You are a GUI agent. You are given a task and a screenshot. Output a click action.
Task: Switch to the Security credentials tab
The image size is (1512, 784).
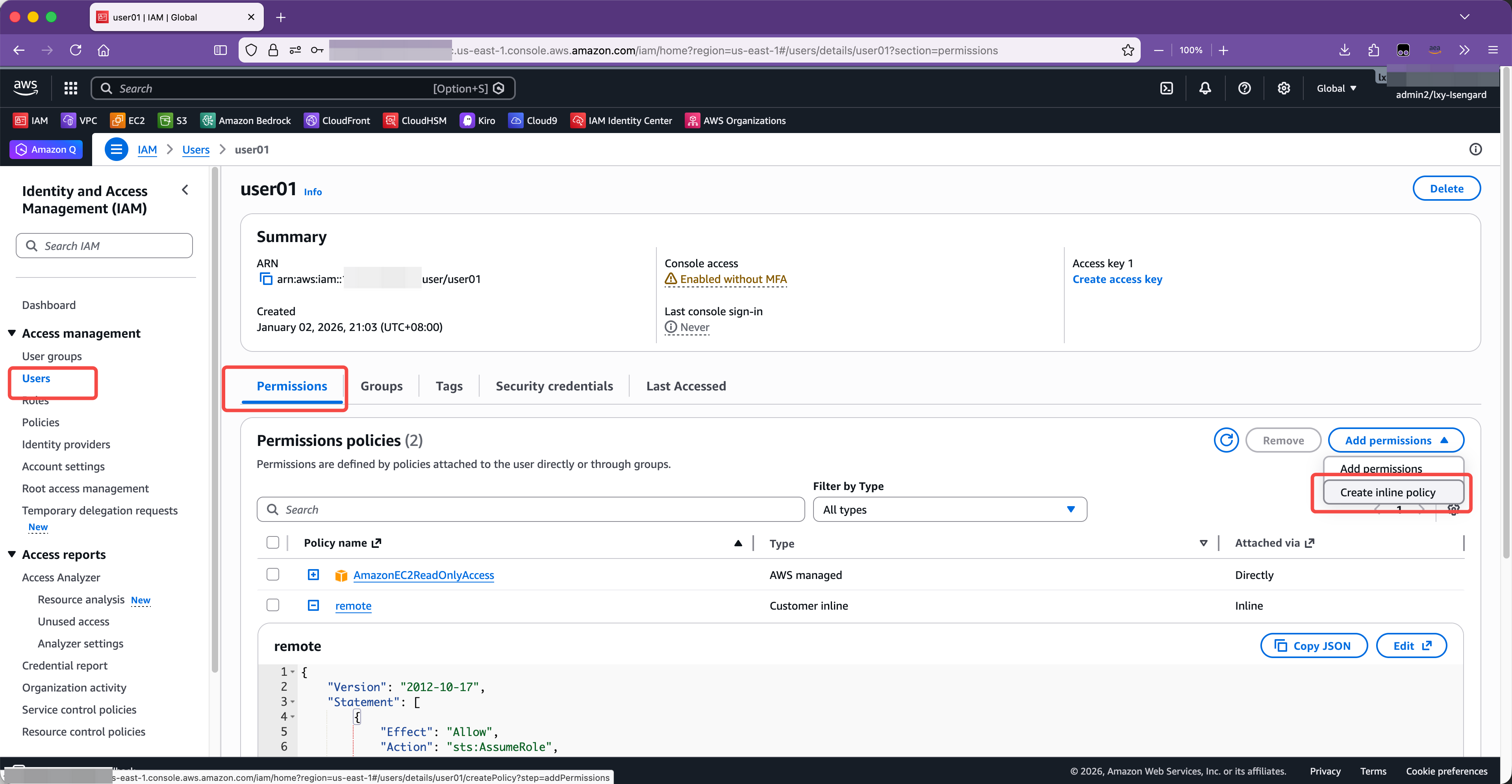pos(554,386)
